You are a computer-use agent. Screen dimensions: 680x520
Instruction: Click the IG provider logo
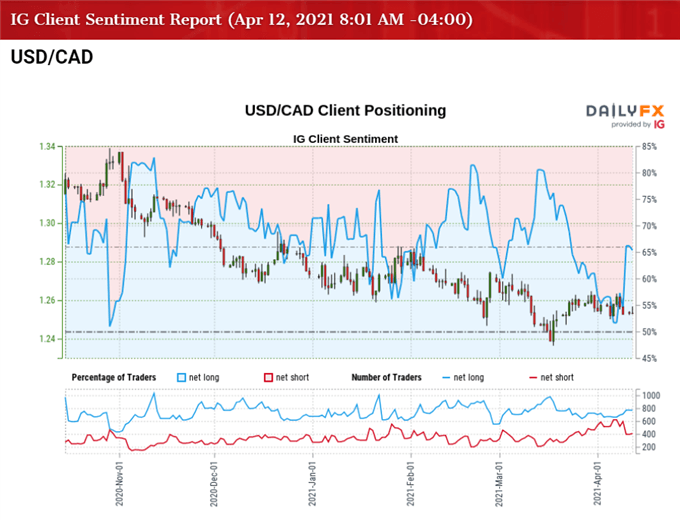(x=659, y=124)
